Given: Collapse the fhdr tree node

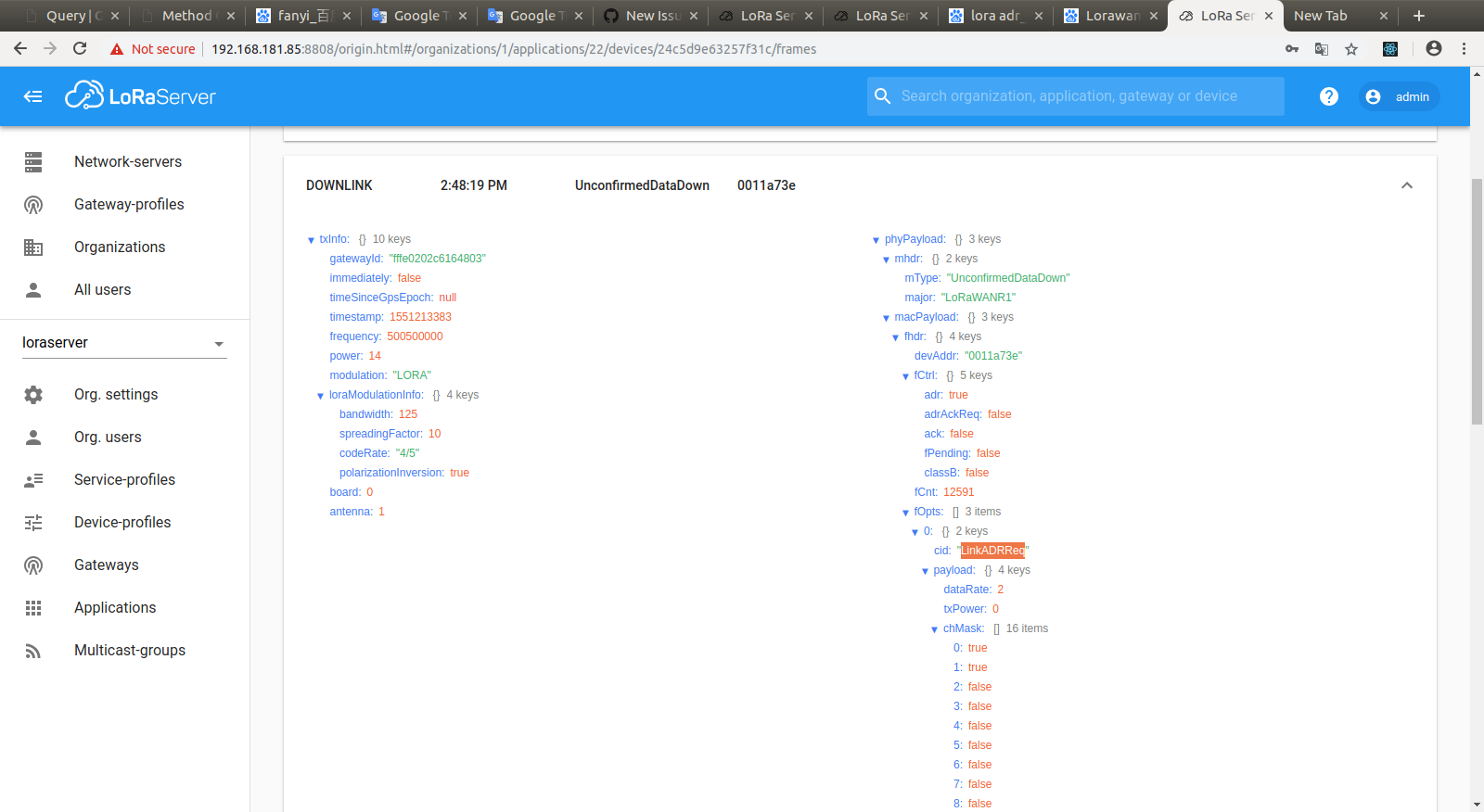Looking at the screenshot, I should coord(896,337).
